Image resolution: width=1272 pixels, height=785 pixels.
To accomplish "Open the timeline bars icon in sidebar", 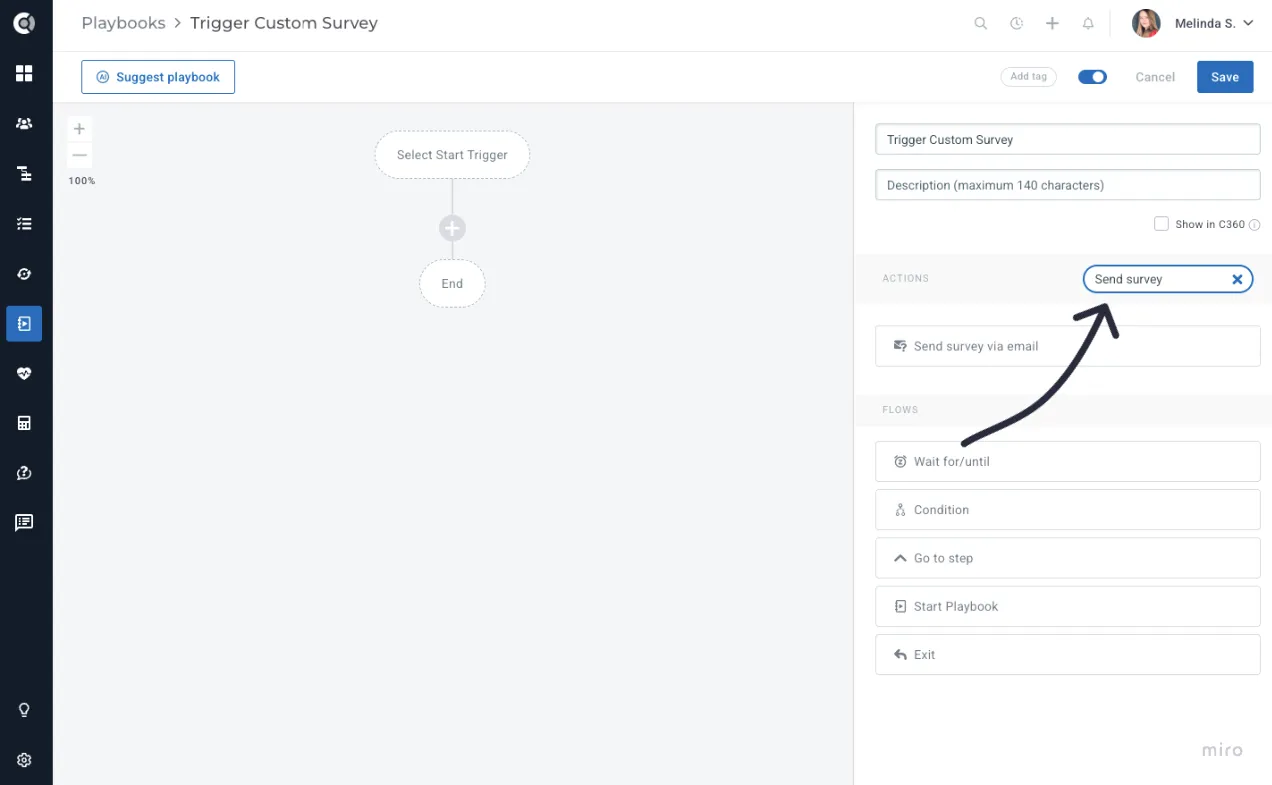I will coord(24,173).
